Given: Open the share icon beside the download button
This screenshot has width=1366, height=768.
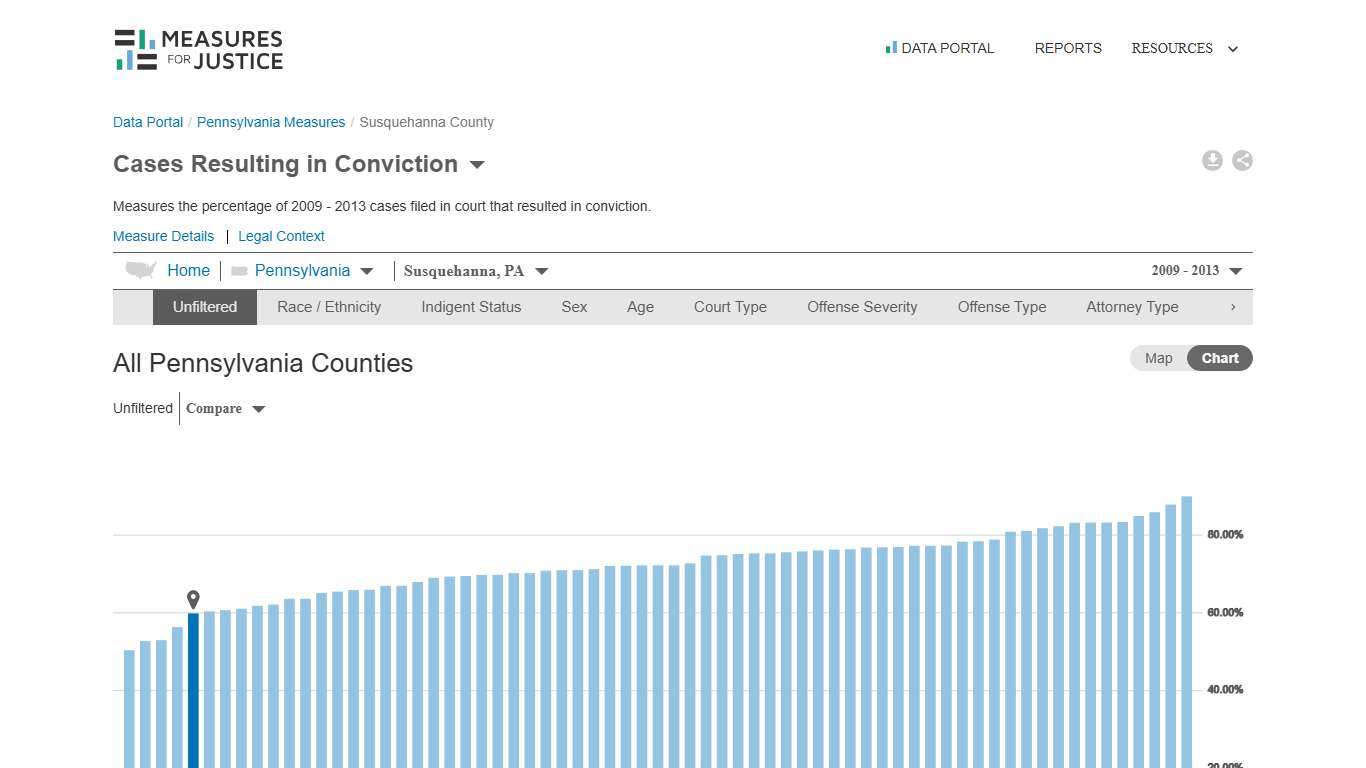Looking at the screenshot, I should [x=1242, y=160].
